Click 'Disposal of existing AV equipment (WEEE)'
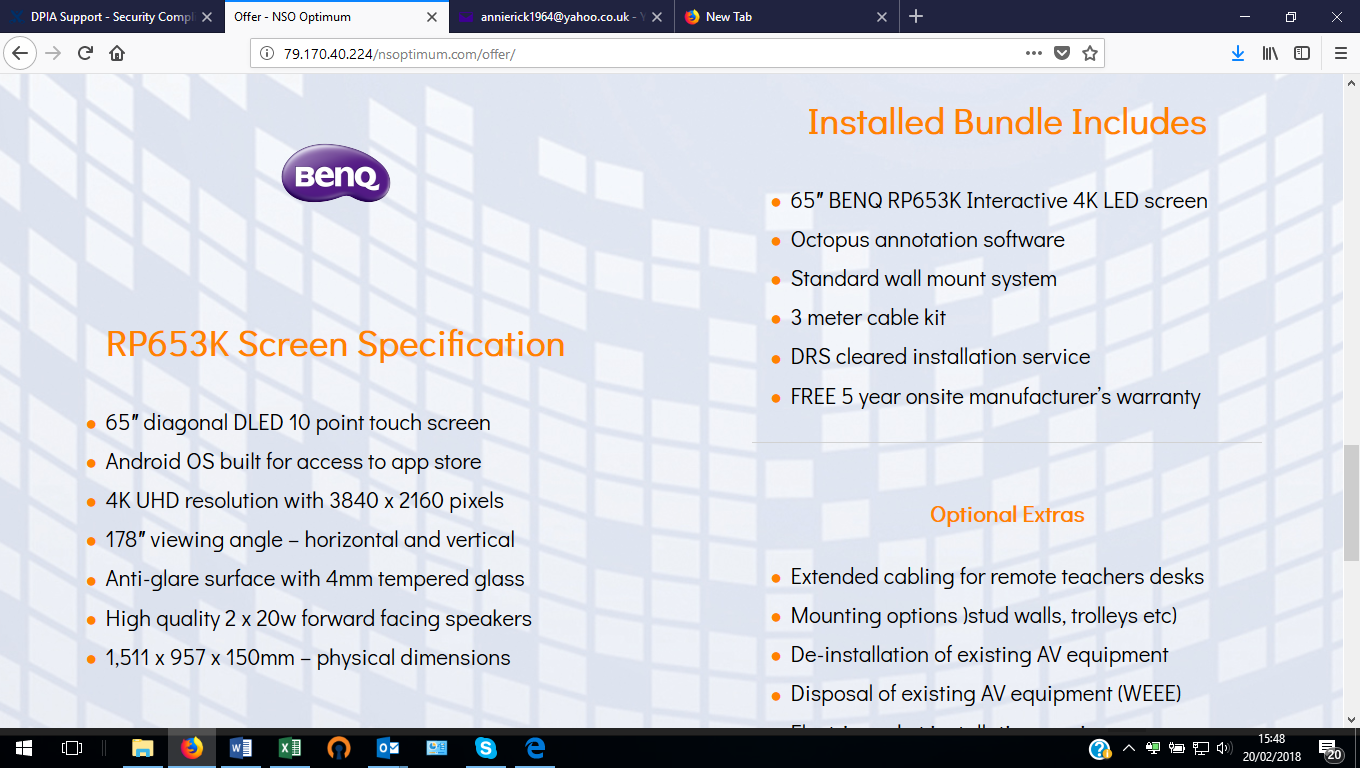 (986, 694)
